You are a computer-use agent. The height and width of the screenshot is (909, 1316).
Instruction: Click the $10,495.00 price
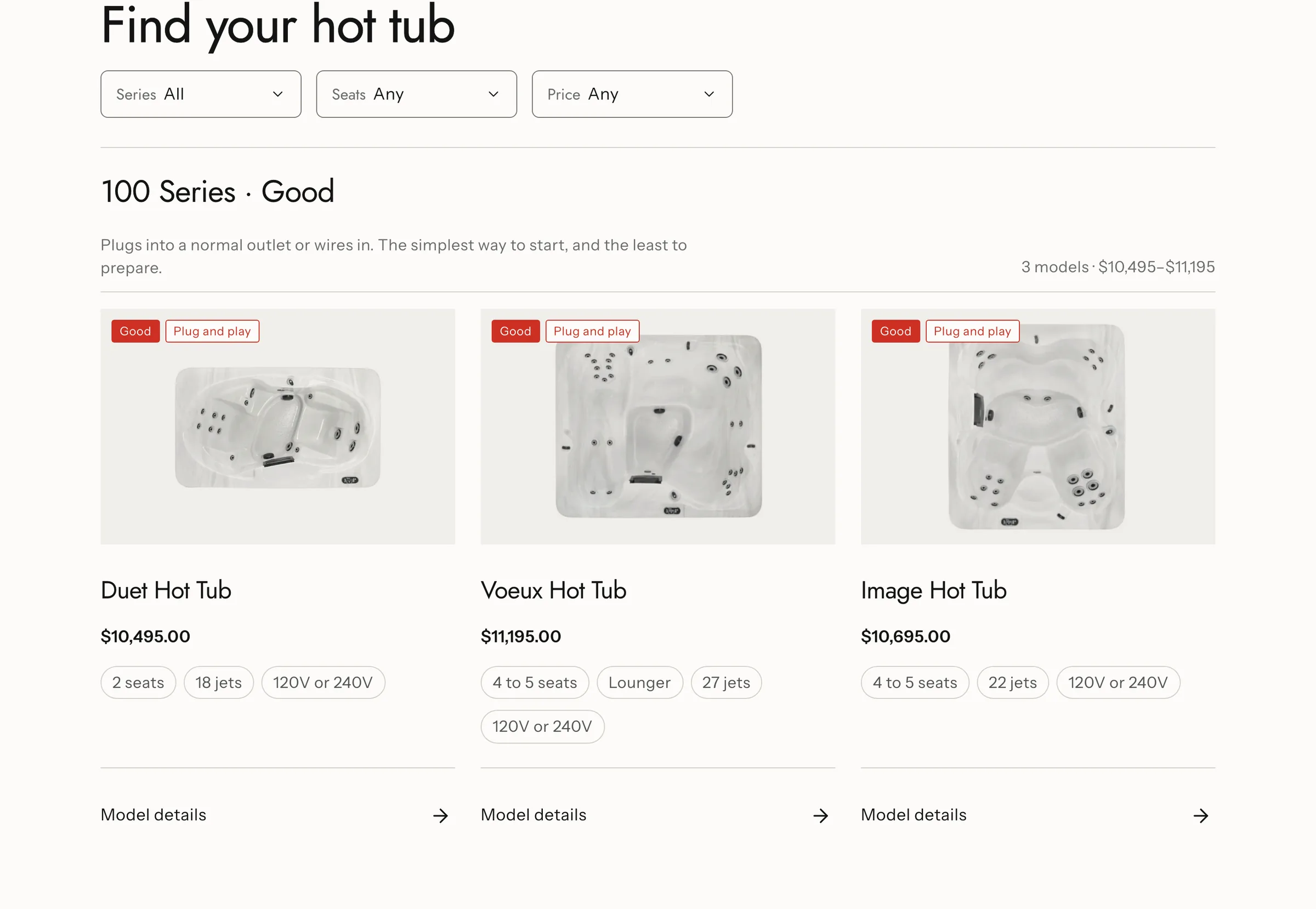[x=145, y=636]
